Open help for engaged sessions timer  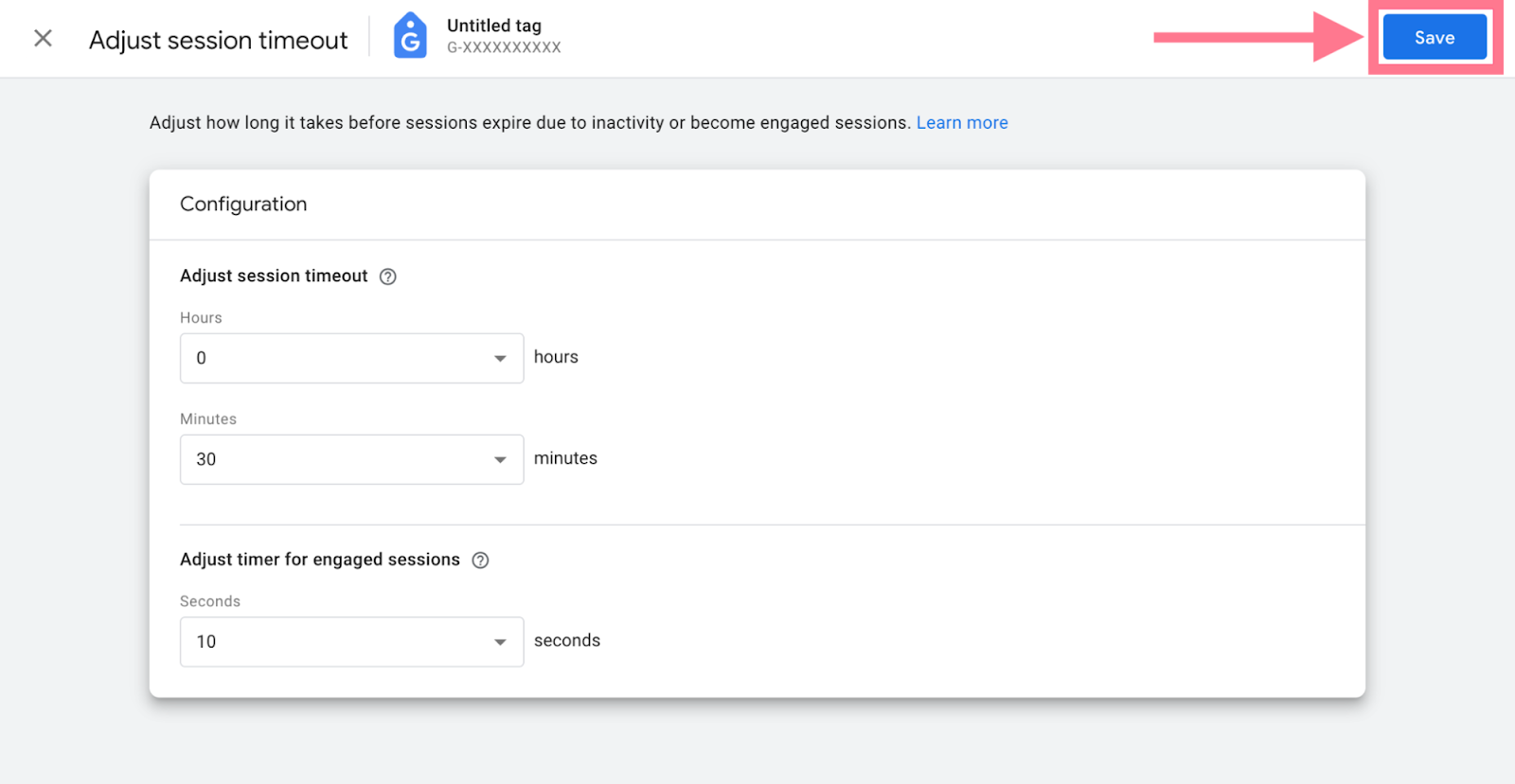point(480,561)
